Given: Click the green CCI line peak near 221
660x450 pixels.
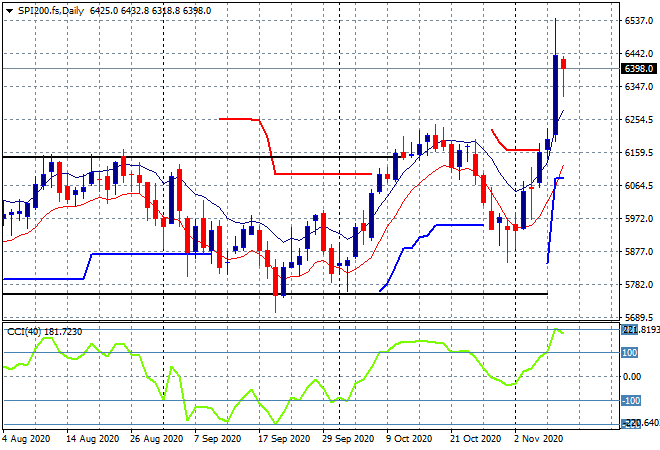Looking at the screenshot, I should coord(556,329).
